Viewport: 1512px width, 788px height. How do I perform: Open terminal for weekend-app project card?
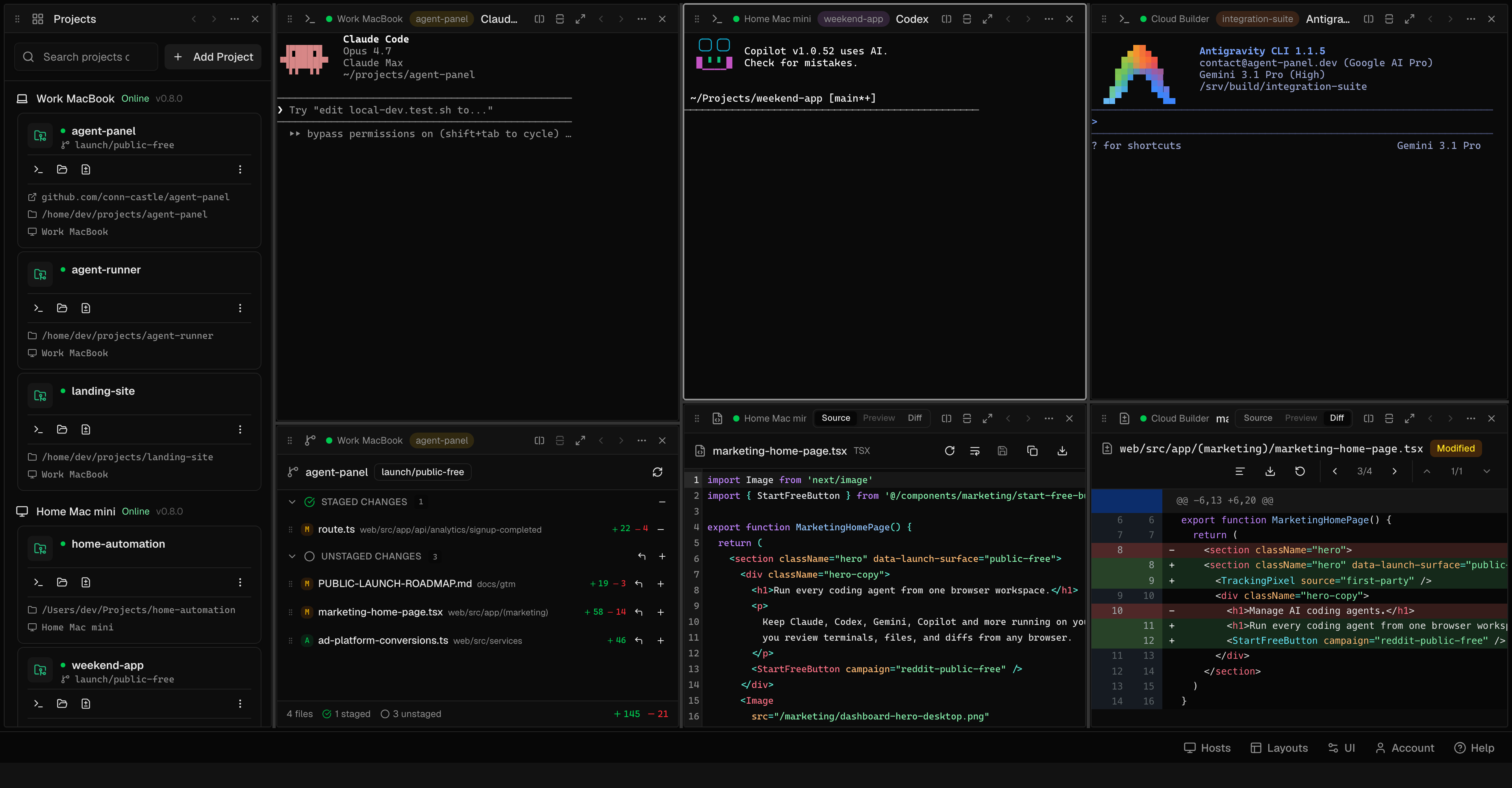point(38,703)
